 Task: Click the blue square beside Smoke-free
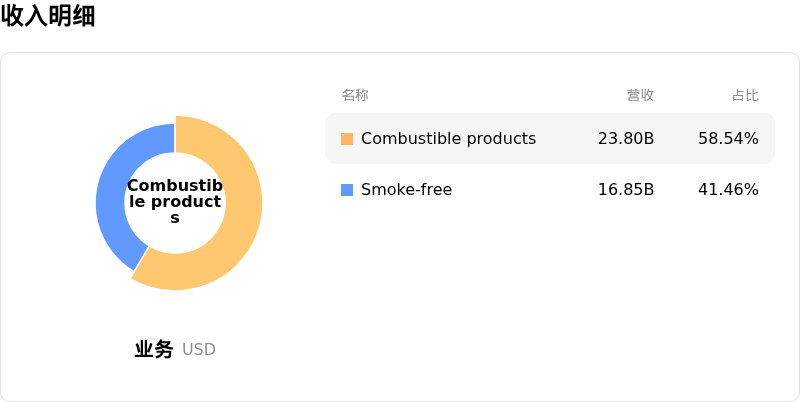[347, 190]
